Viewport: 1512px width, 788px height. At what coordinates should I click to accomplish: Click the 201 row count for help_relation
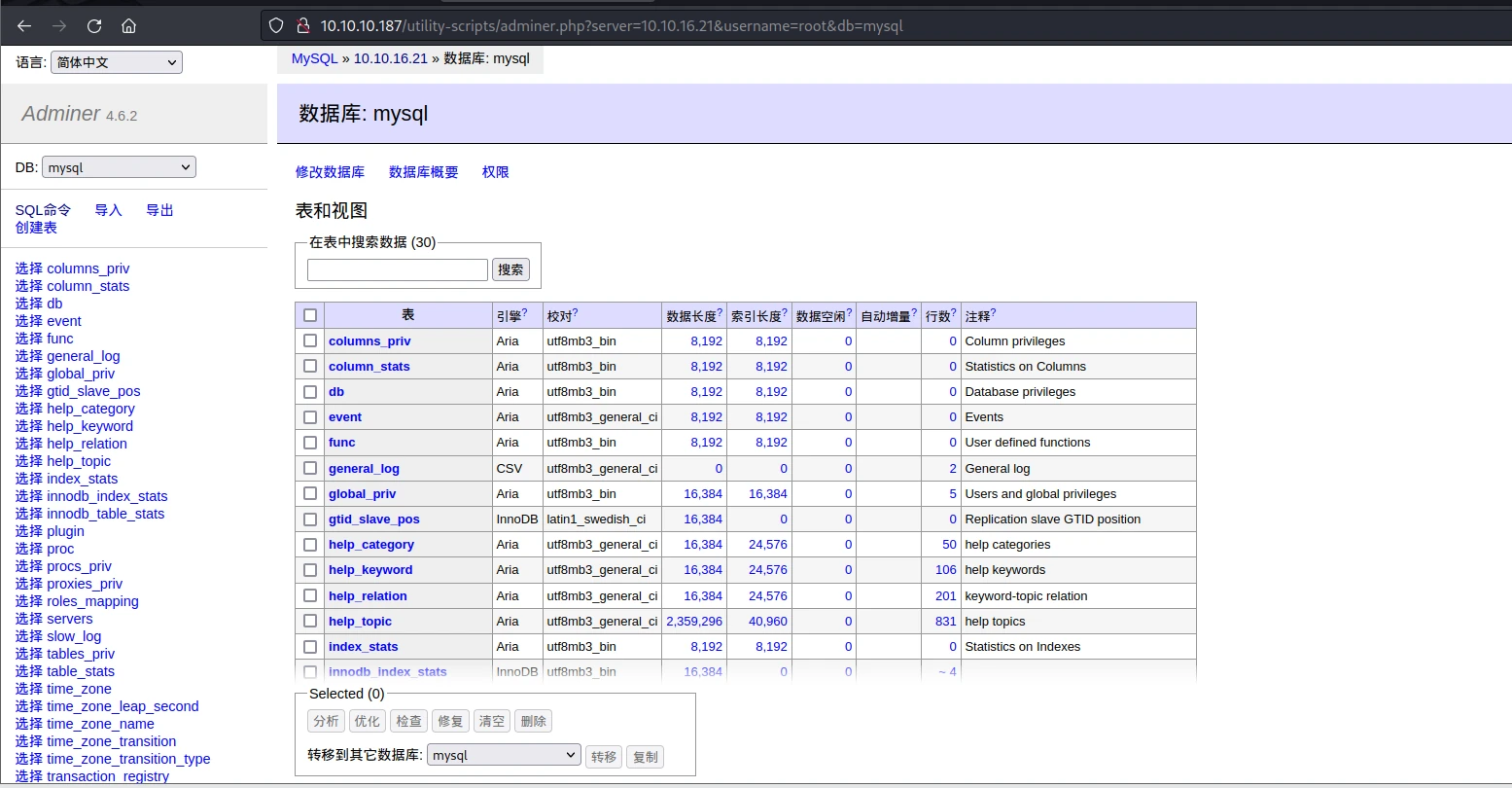946,595
